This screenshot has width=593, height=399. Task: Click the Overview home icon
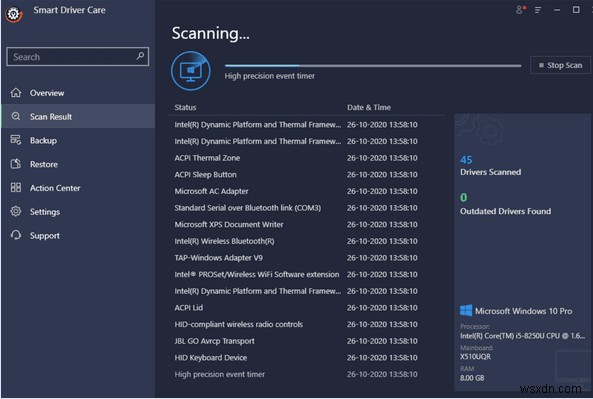pos(16,92)
